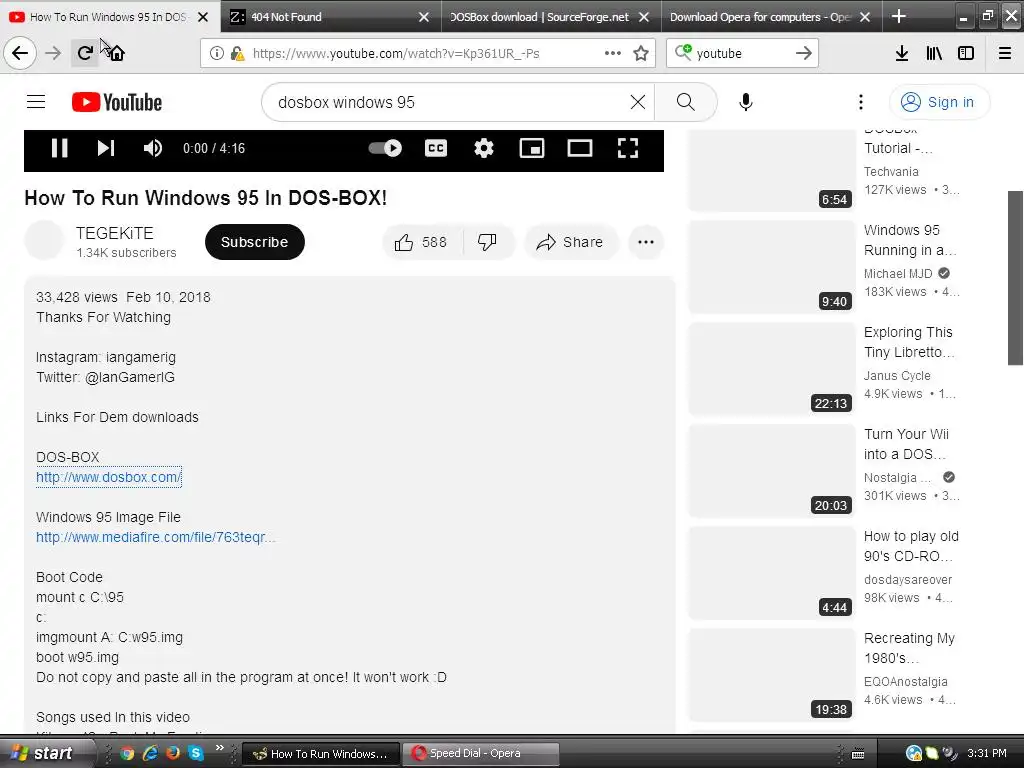Screen dimensions: 1024x768
Task: Open the mediafire Windows 95 image link
Action: (155, 537)
